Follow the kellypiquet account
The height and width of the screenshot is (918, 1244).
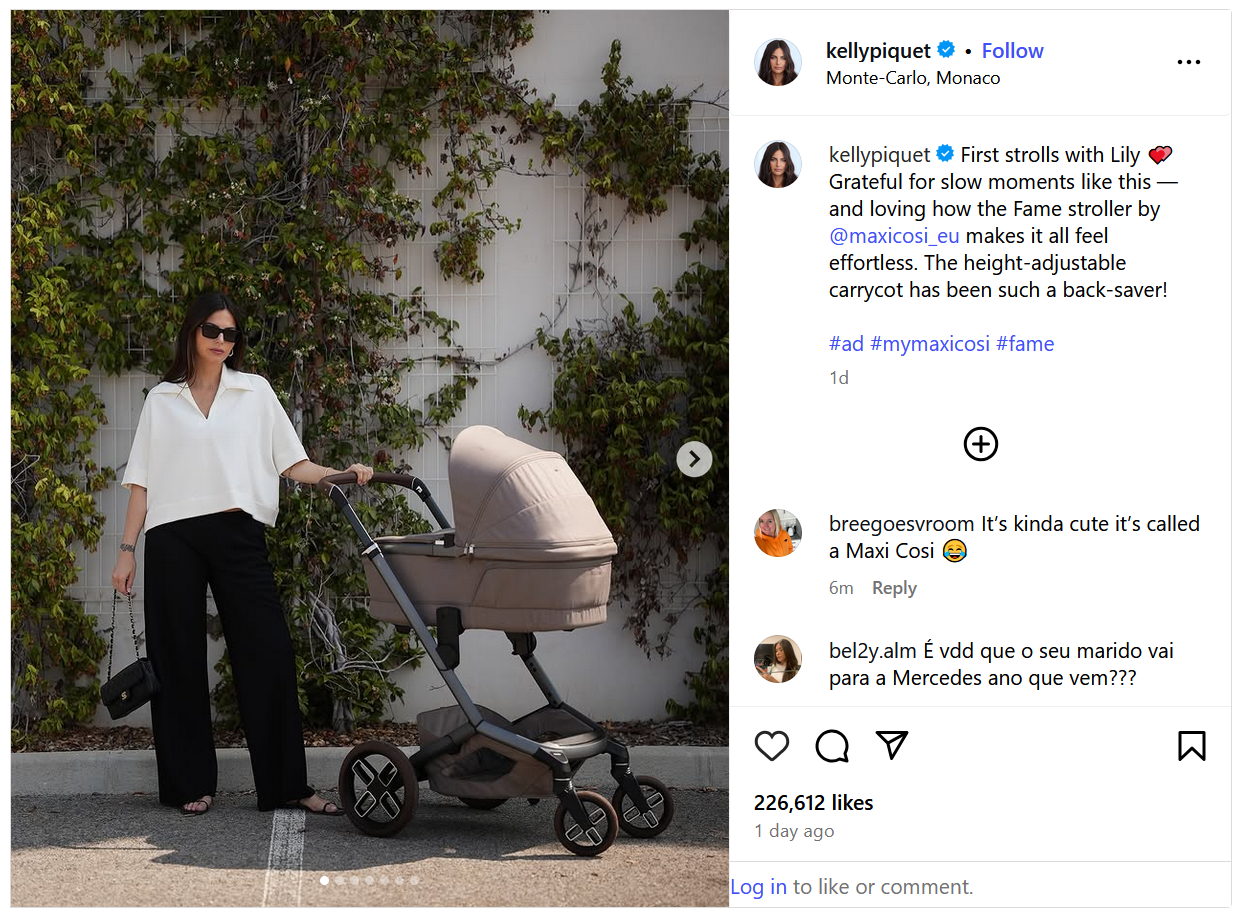[x=1012, y=51]
